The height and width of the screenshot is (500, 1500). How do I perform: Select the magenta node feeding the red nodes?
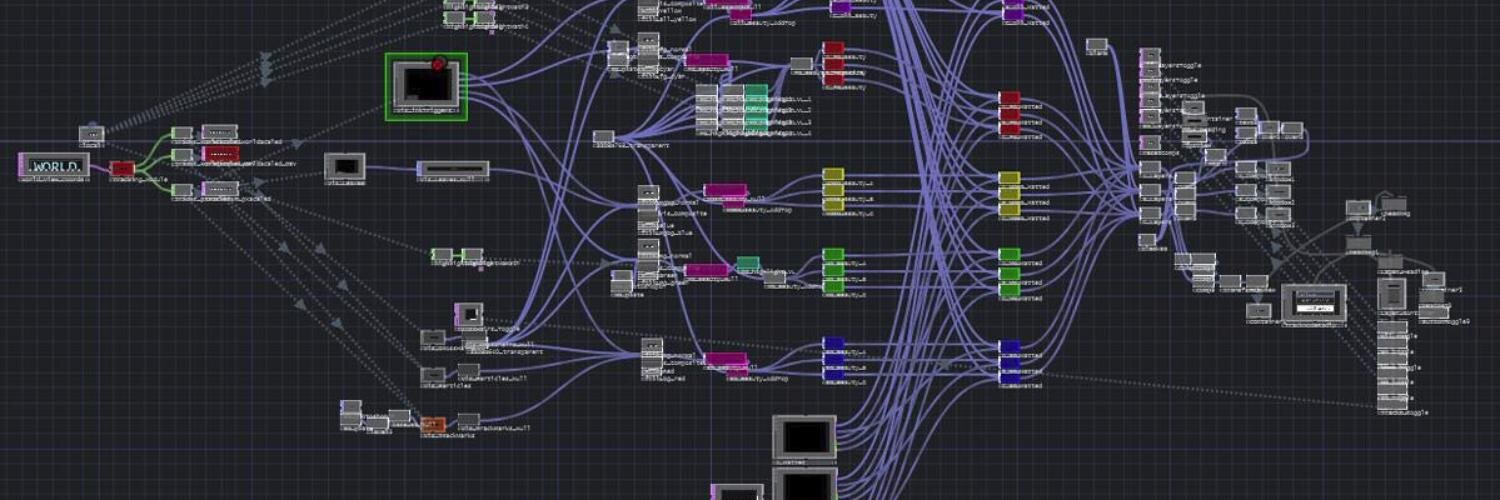point(707,62)
